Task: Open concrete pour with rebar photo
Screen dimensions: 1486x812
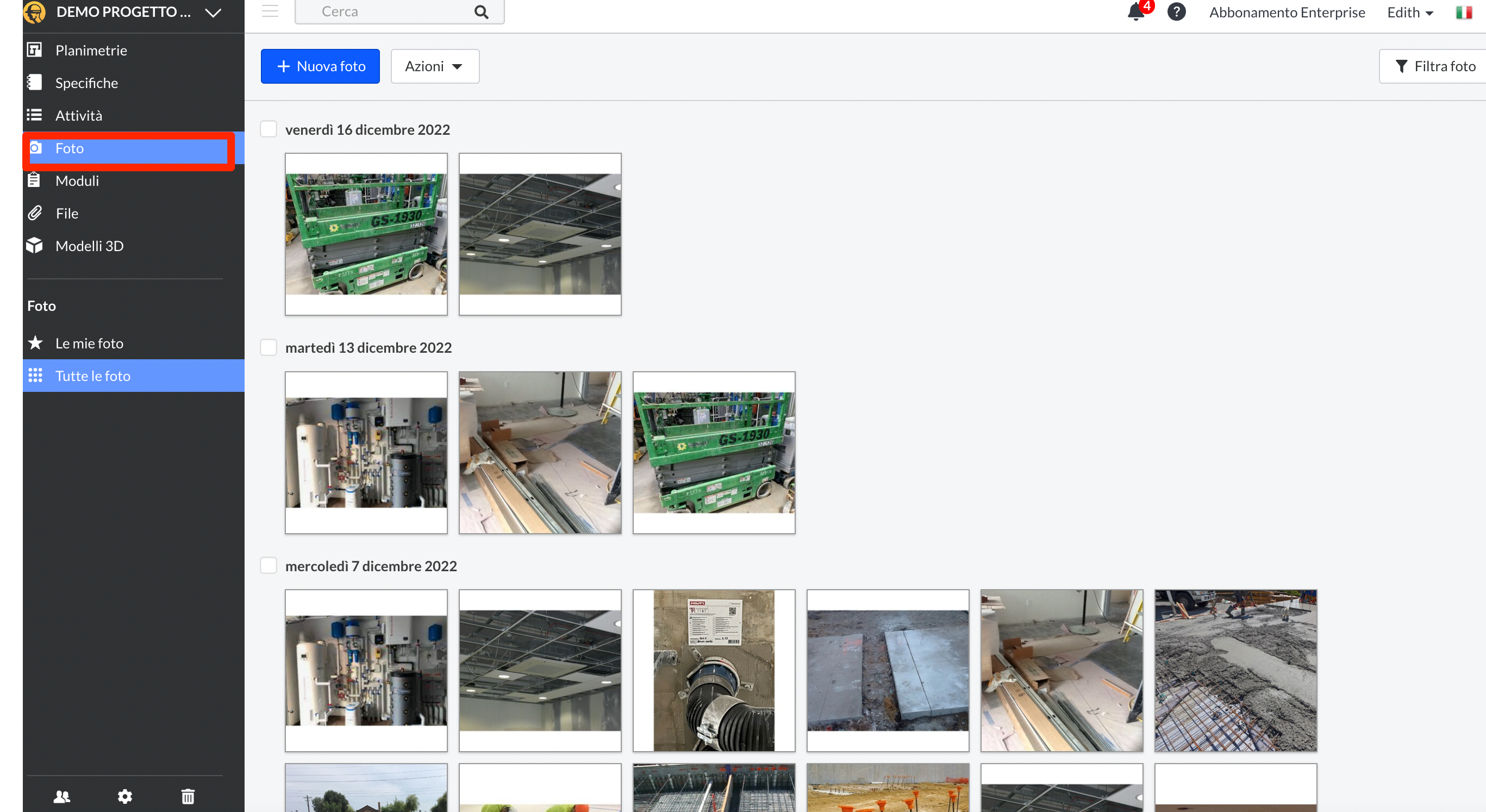Action: [1235, 671]
